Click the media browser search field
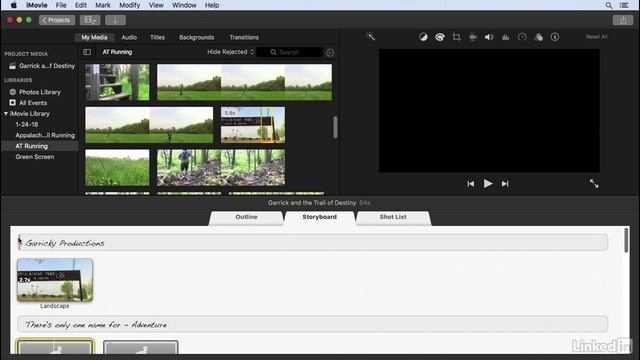640x360 pixels. pos(290,52)
